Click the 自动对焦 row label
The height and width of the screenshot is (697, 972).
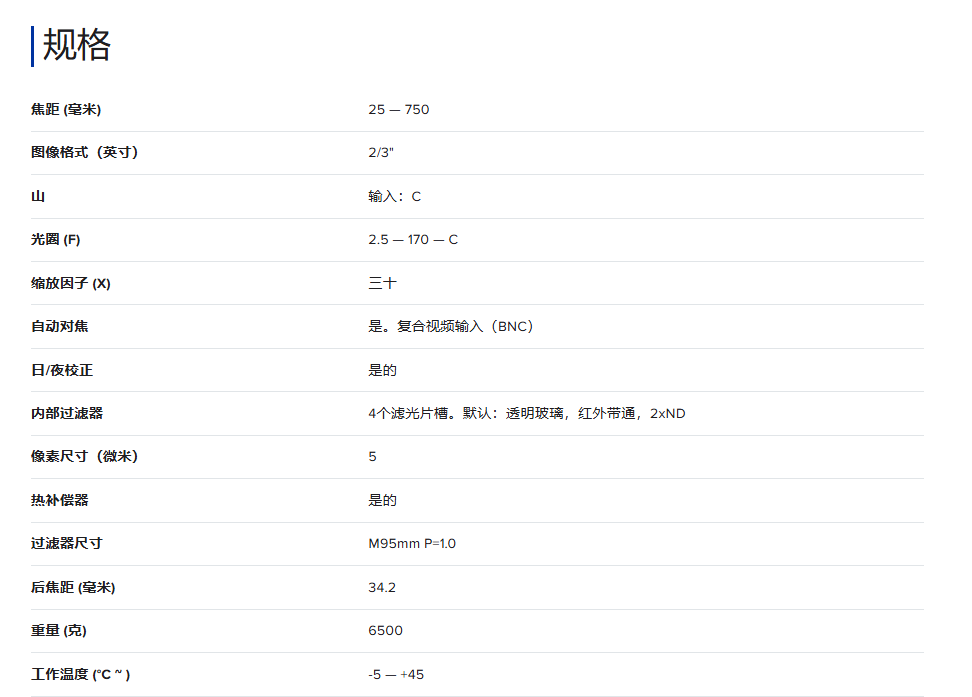tap(59, 326)
